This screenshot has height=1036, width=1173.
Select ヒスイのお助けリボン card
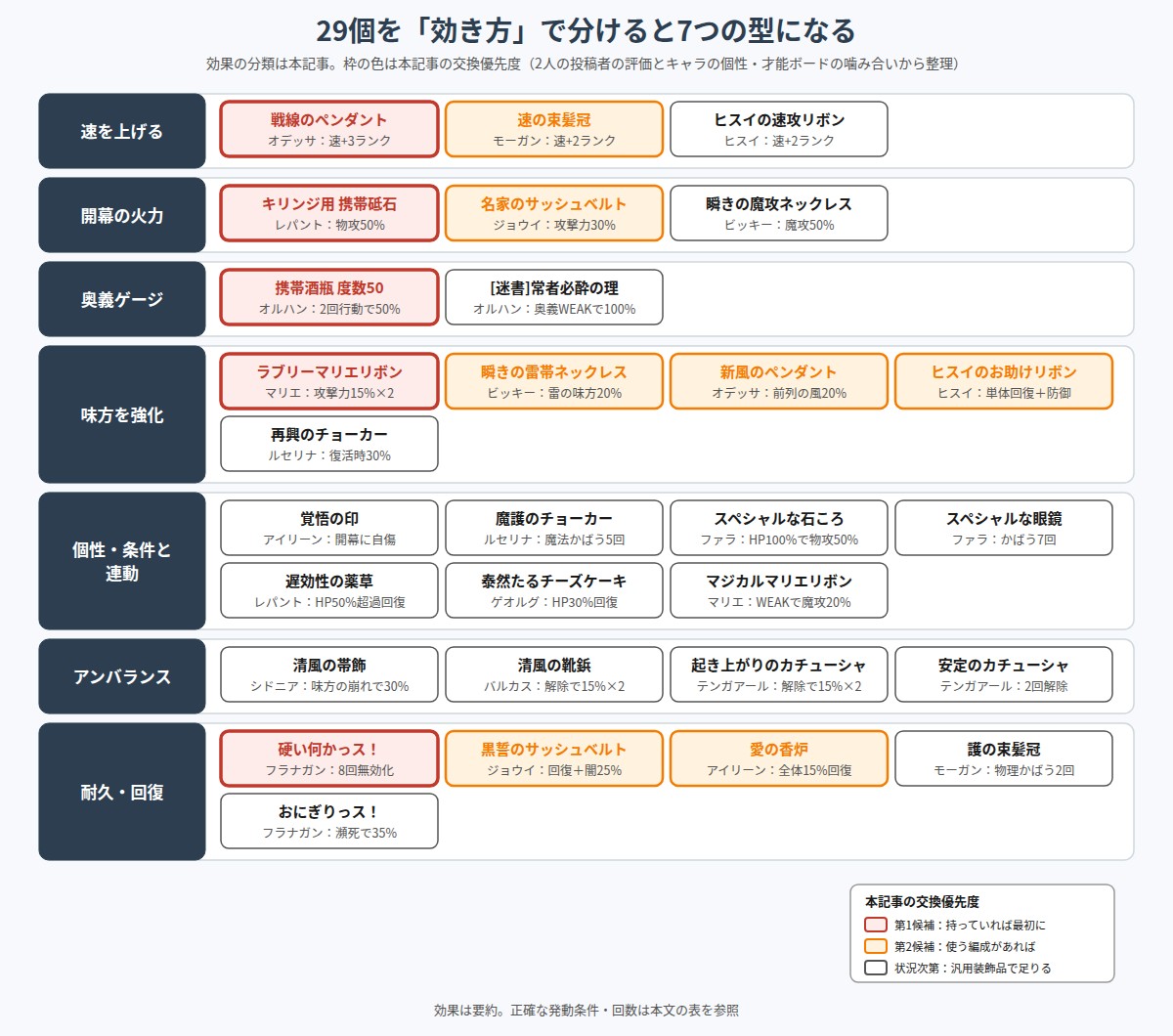pyautogui.click(x=1004, y=381)
